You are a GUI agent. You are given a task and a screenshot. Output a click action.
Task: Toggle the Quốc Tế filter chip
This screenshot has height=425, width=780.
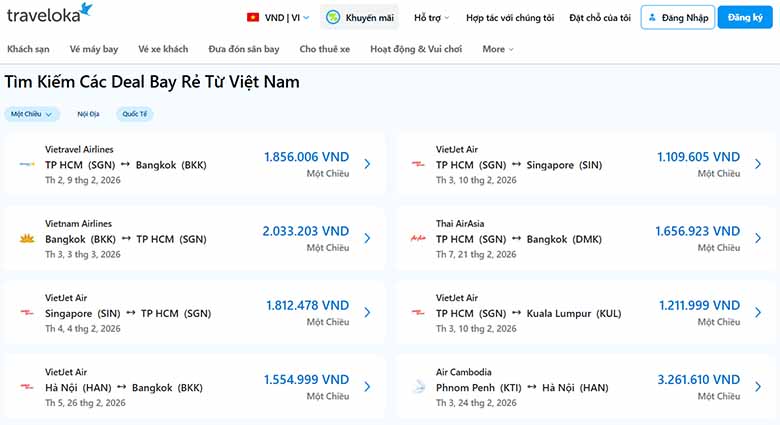click(x=135, y=114)
